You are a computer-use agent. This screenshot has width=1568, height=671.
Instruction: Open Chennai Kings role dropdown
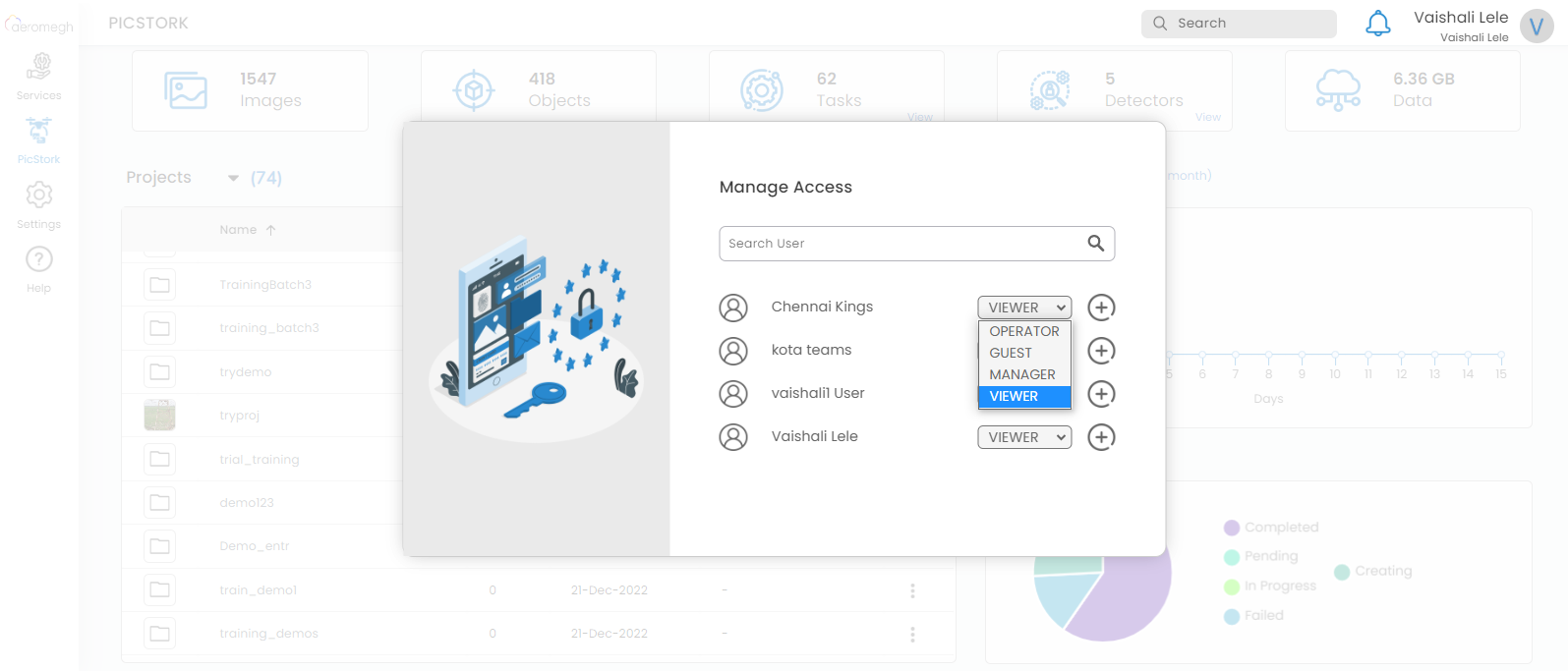[x=1024, y=308]
